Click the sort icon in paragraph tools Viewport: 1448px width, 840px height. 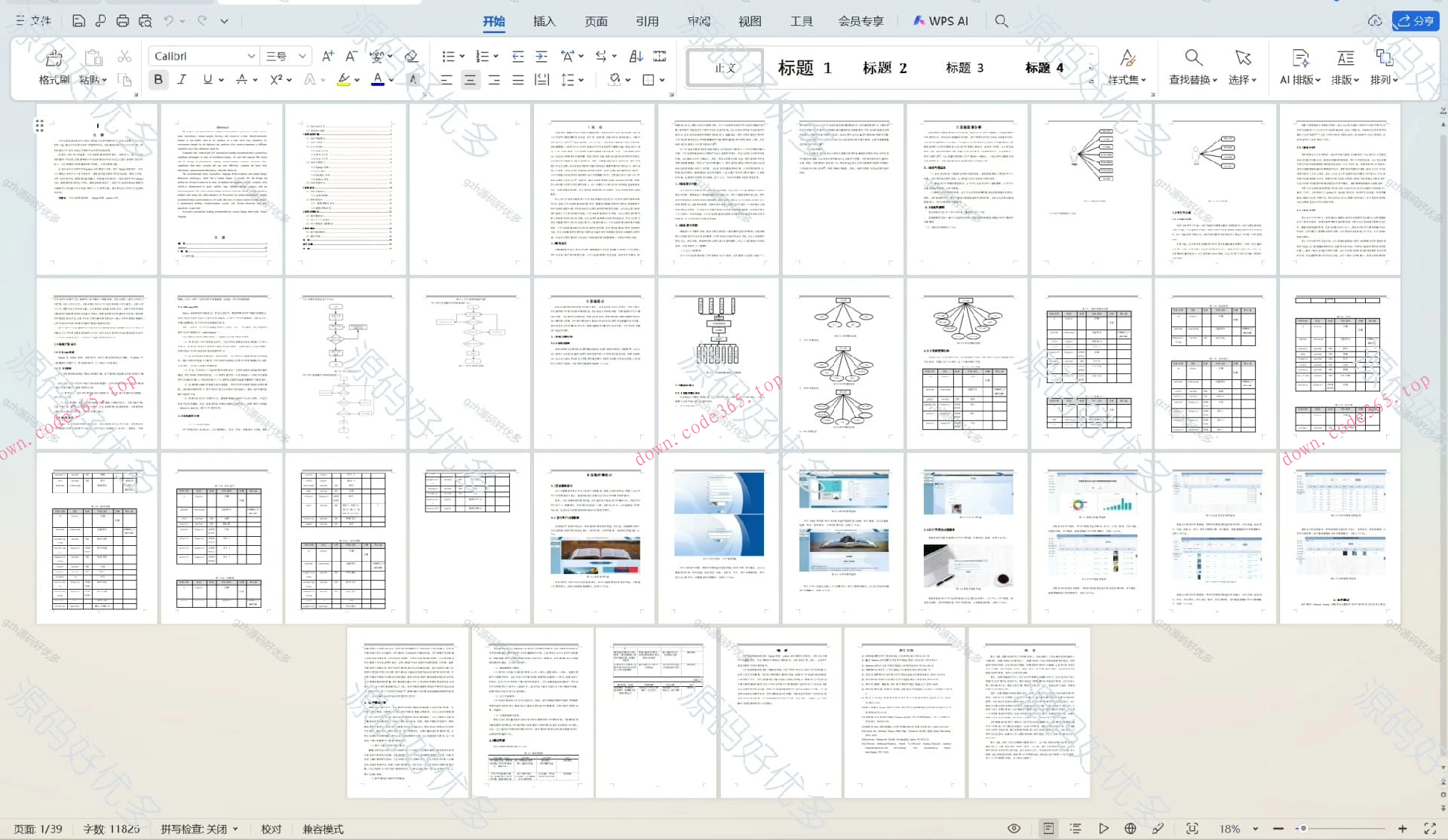pyautogui.click(x=636, y=56)
